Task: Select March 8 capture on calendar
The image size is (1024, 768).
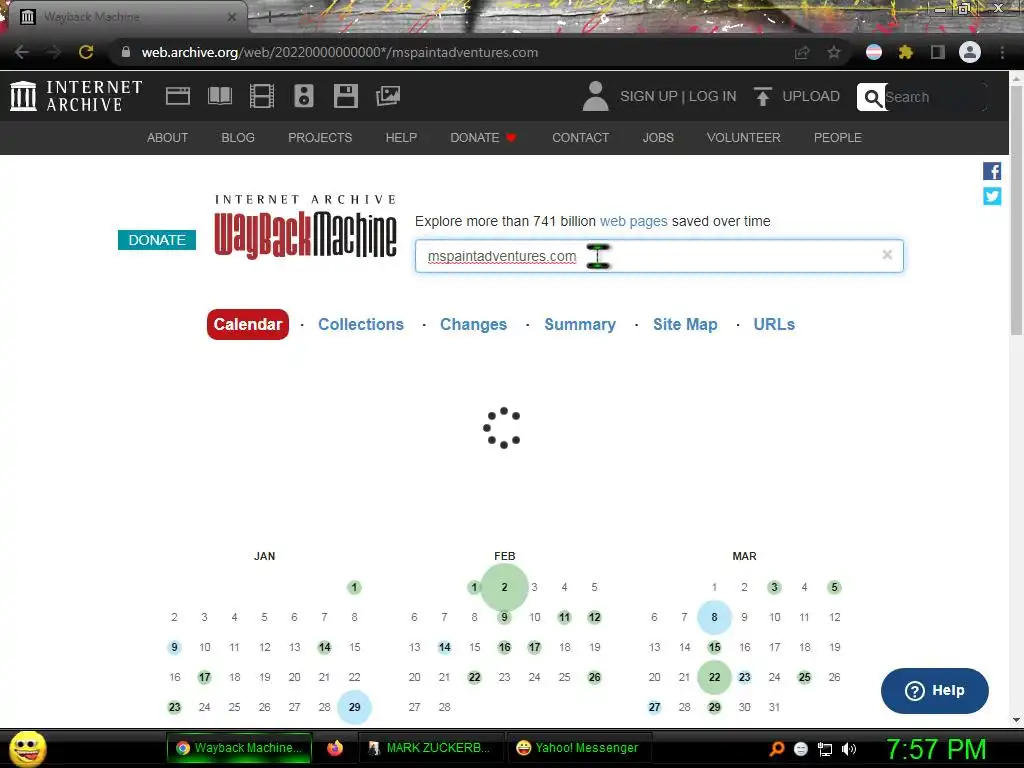Action: click(714, 617)
